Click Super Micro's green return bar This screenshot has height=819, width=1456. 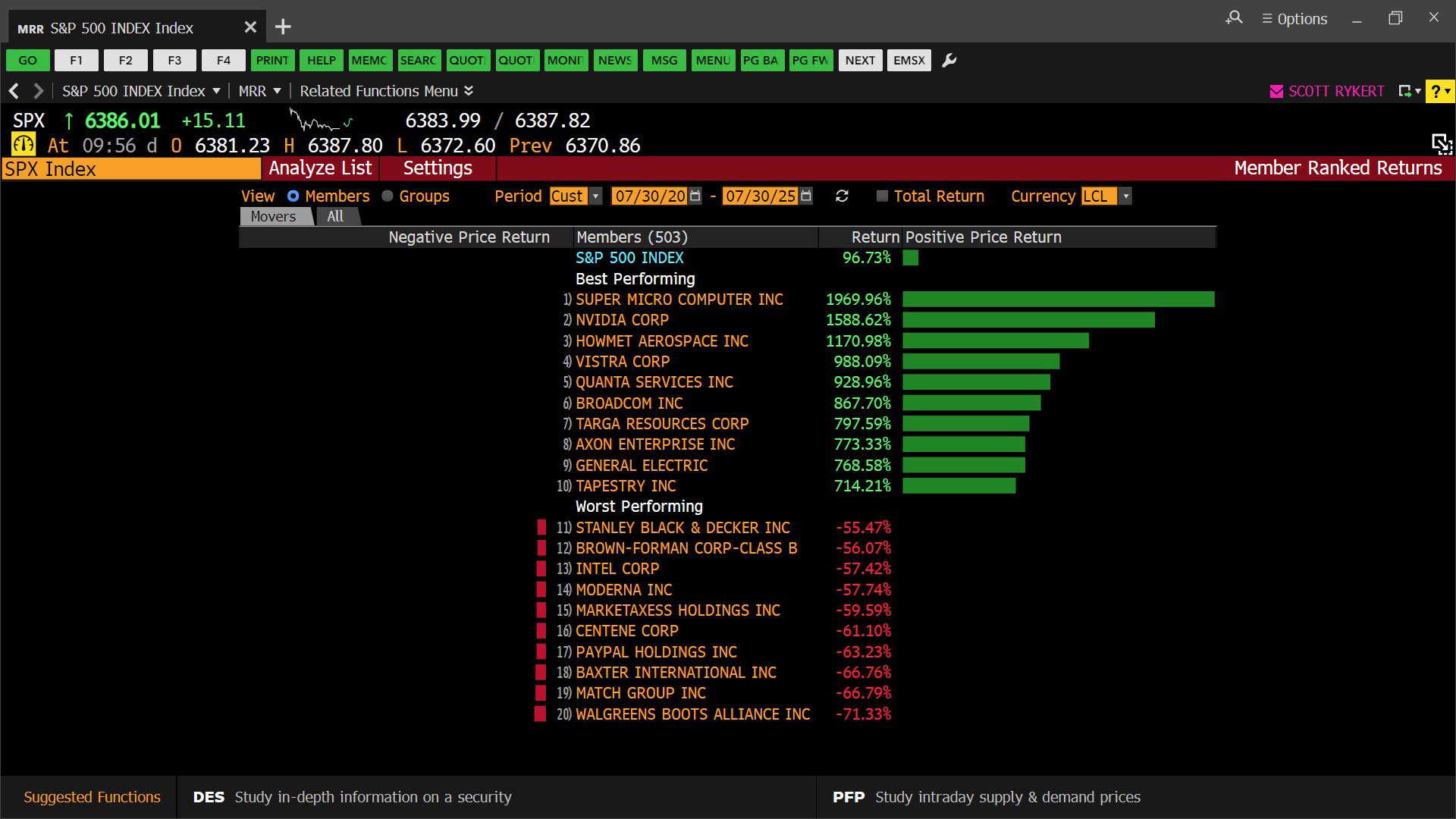(x=1059, y=300)
